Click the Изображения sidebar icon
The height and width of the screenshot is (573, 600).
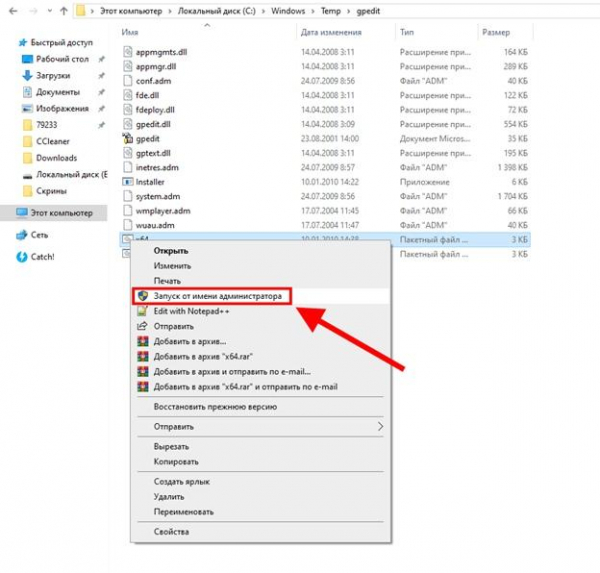(x=27, y=108)
